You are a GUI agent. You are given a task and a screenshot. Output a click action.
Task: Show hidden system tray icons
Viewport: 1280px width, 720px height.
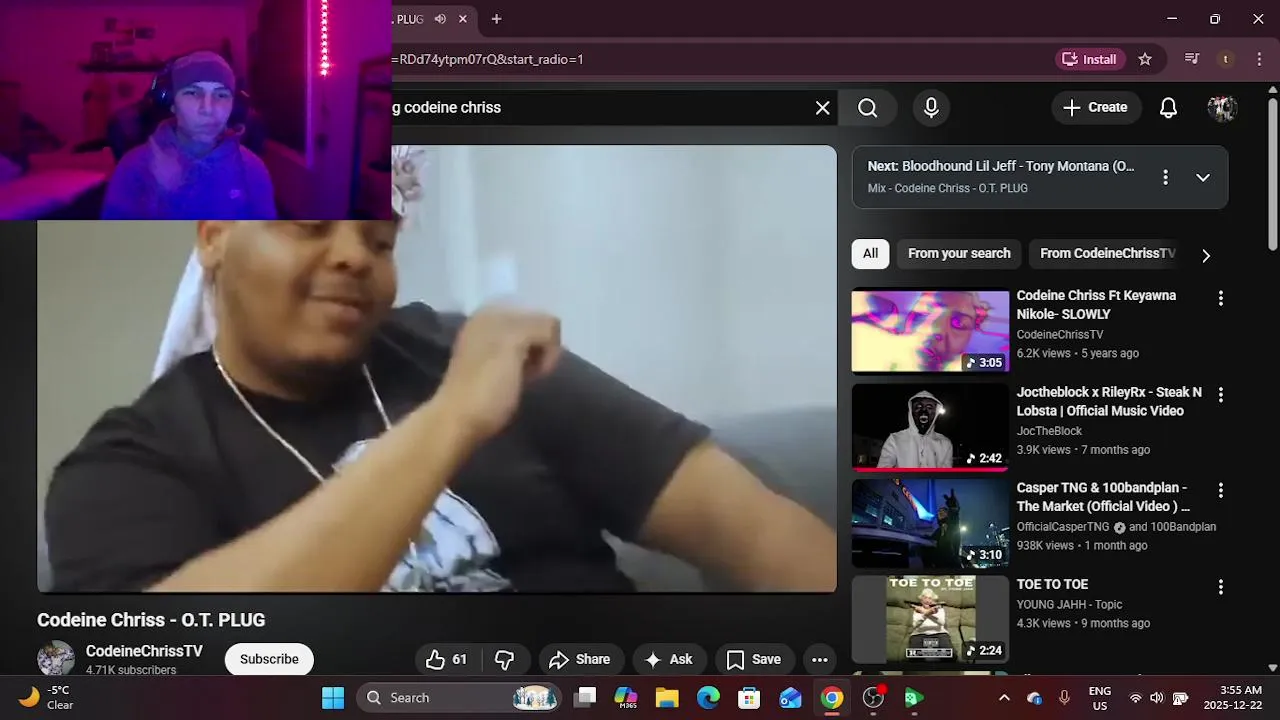(1004, 697)
